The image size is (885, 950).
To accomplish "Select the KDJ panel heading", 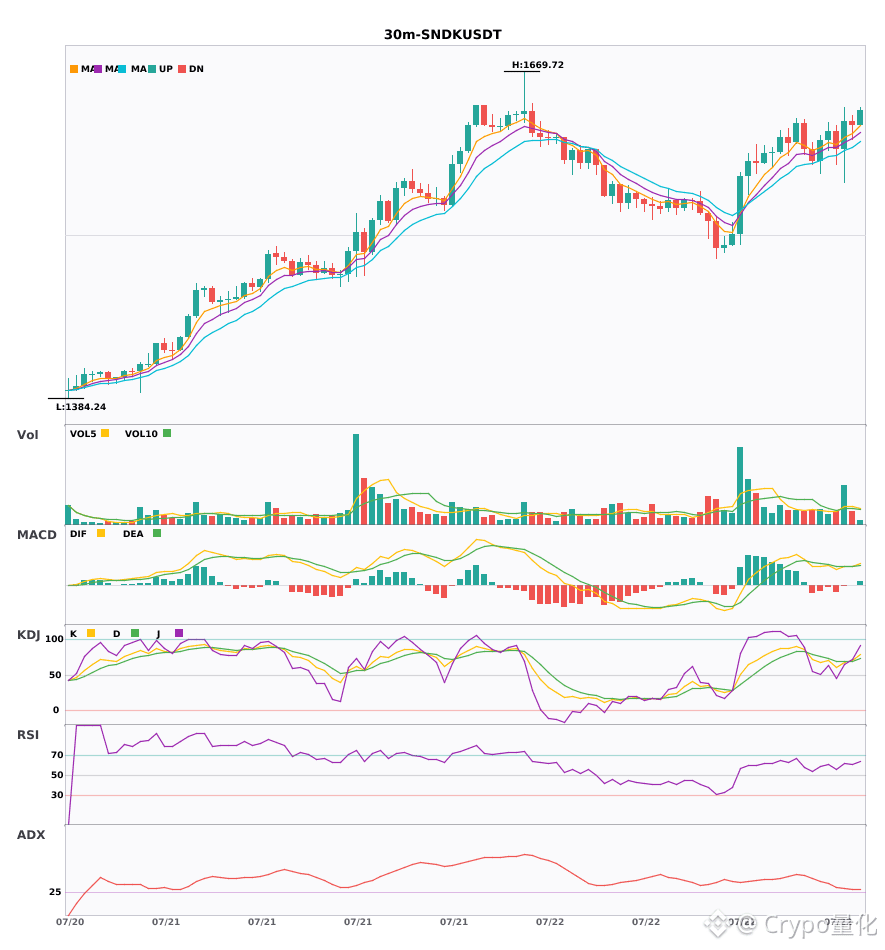I will click(x=28, y=635).
